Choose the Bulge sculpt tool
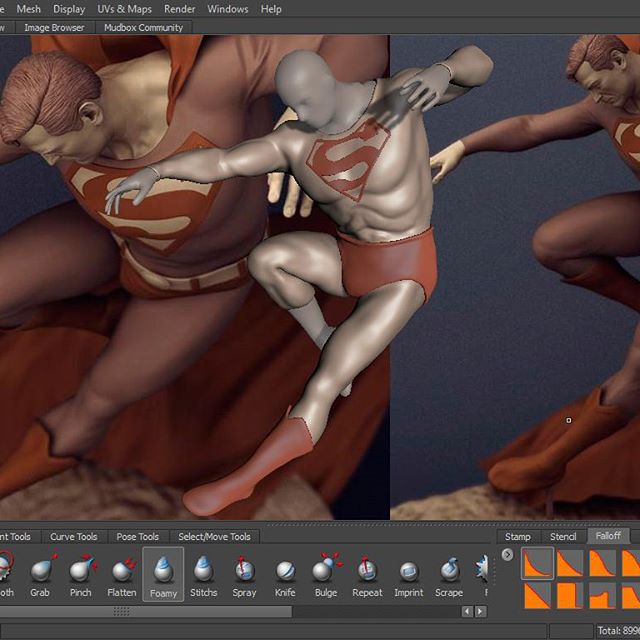This screenshot has width=640, height=640. click(326, 572)
